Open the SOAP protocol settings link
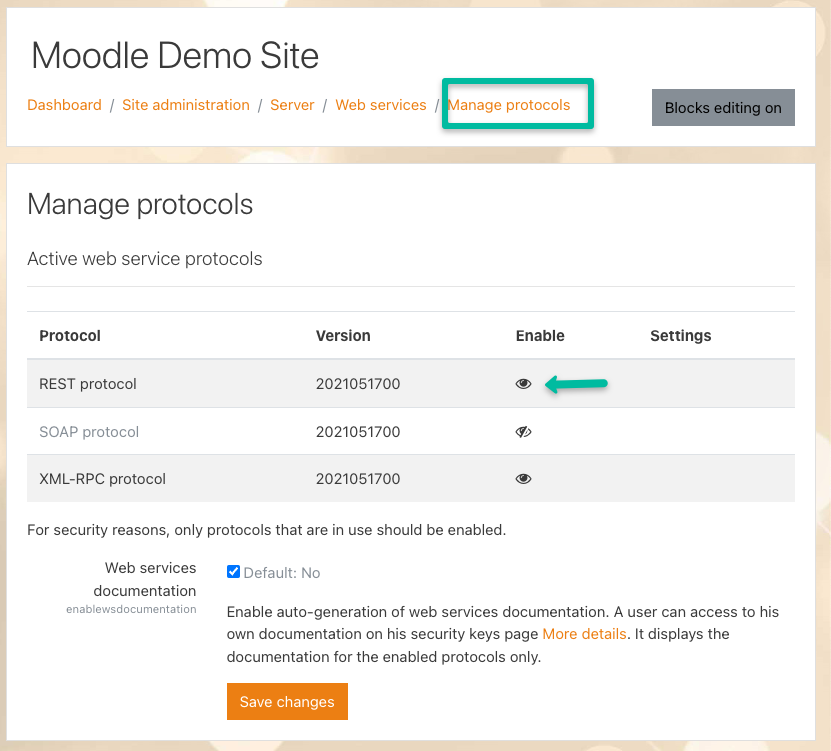 [89, 431]
